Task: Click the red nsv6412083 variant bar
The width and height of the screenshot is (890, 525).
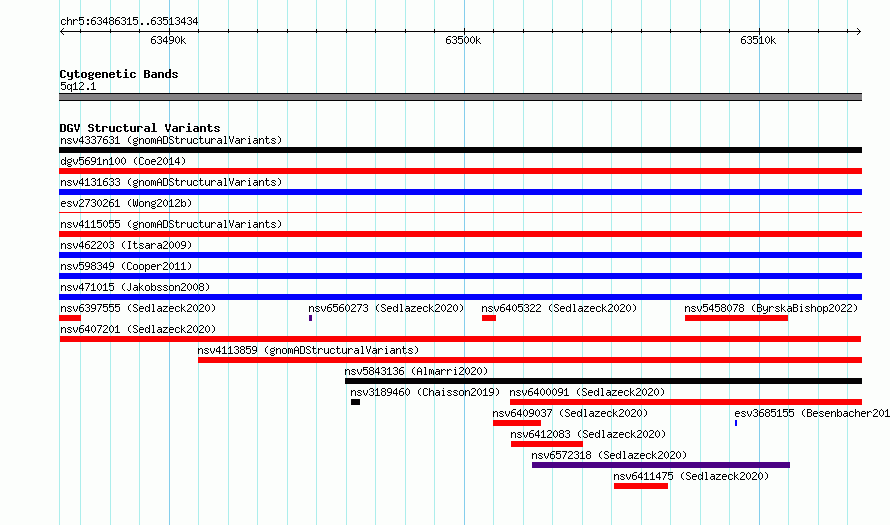Action: tap(547, 444)
